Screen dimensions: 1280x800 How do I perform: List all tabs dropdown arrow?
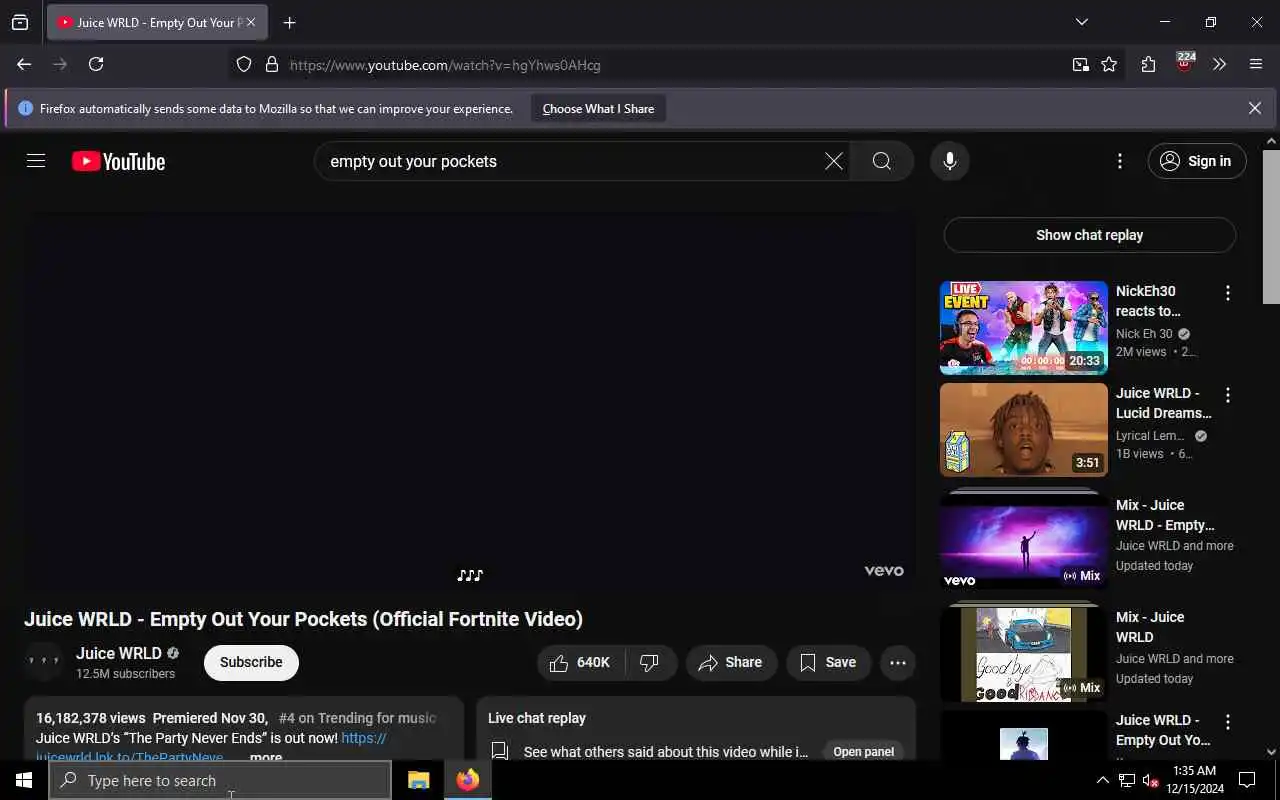point(1081,22)
